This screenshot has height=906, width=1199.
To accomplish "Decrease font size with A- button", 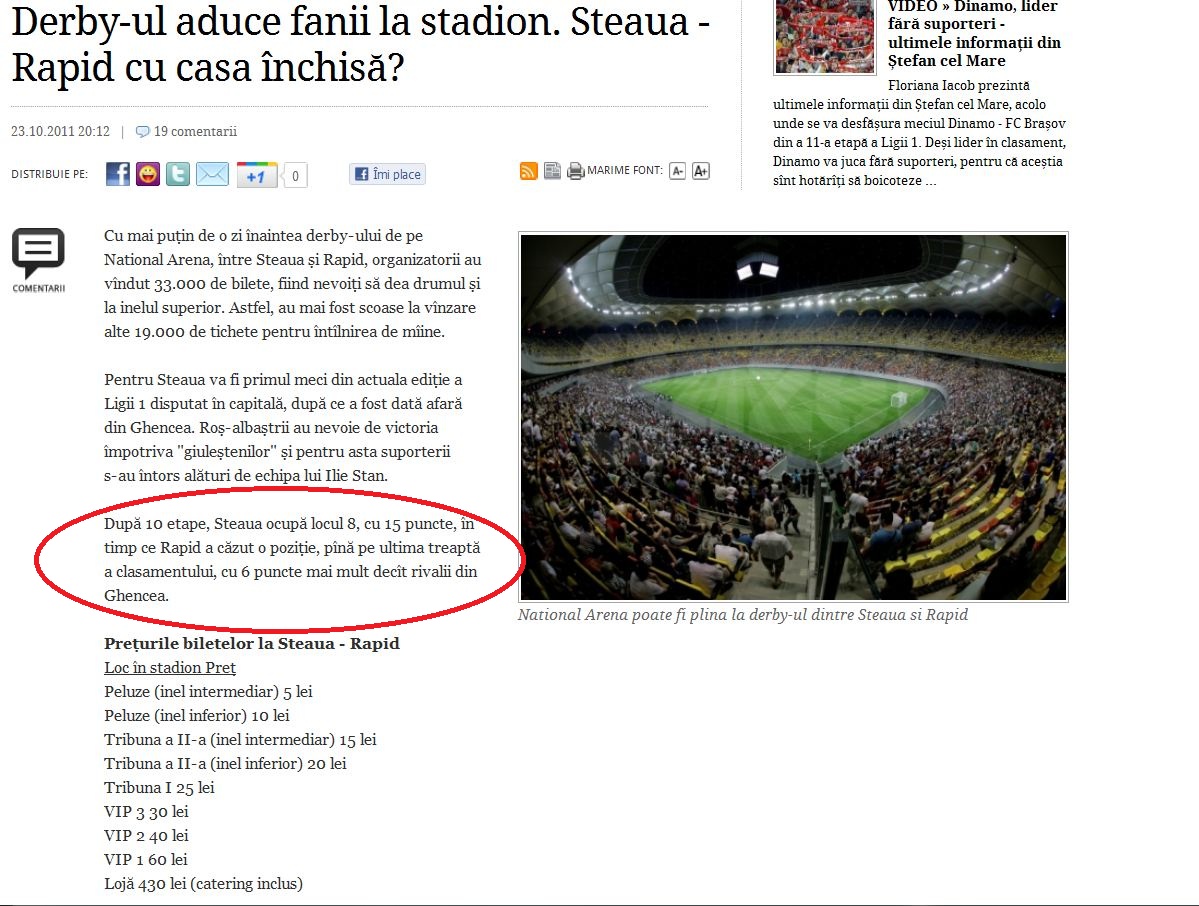I will (x=677, y=170).
